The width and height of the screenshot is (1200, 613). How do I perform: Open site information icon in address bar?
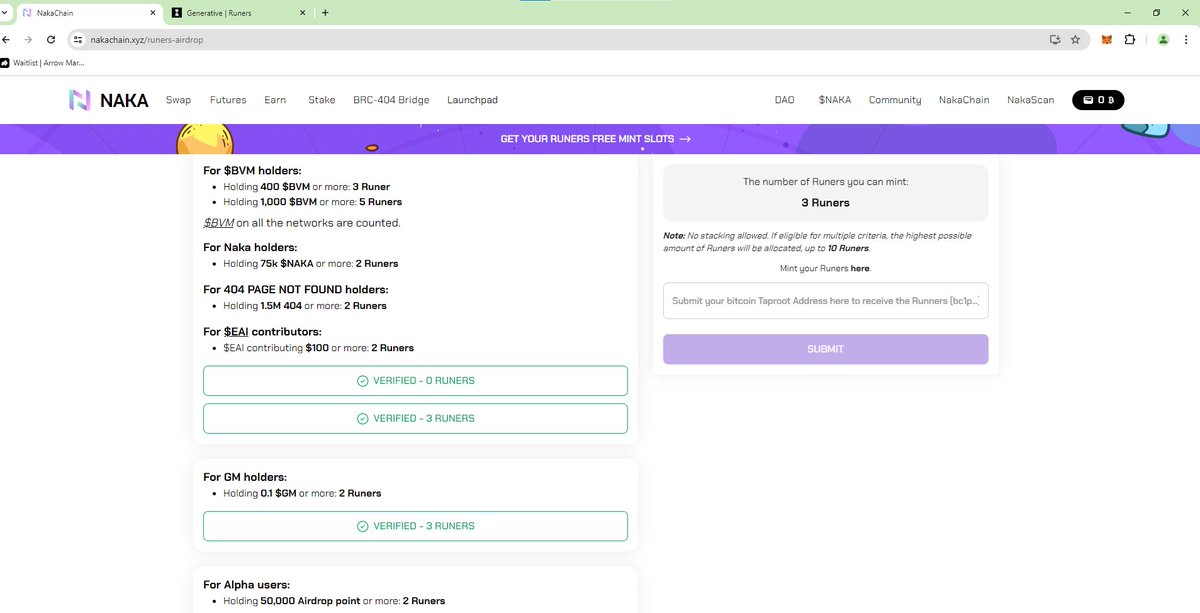(78, 39)
